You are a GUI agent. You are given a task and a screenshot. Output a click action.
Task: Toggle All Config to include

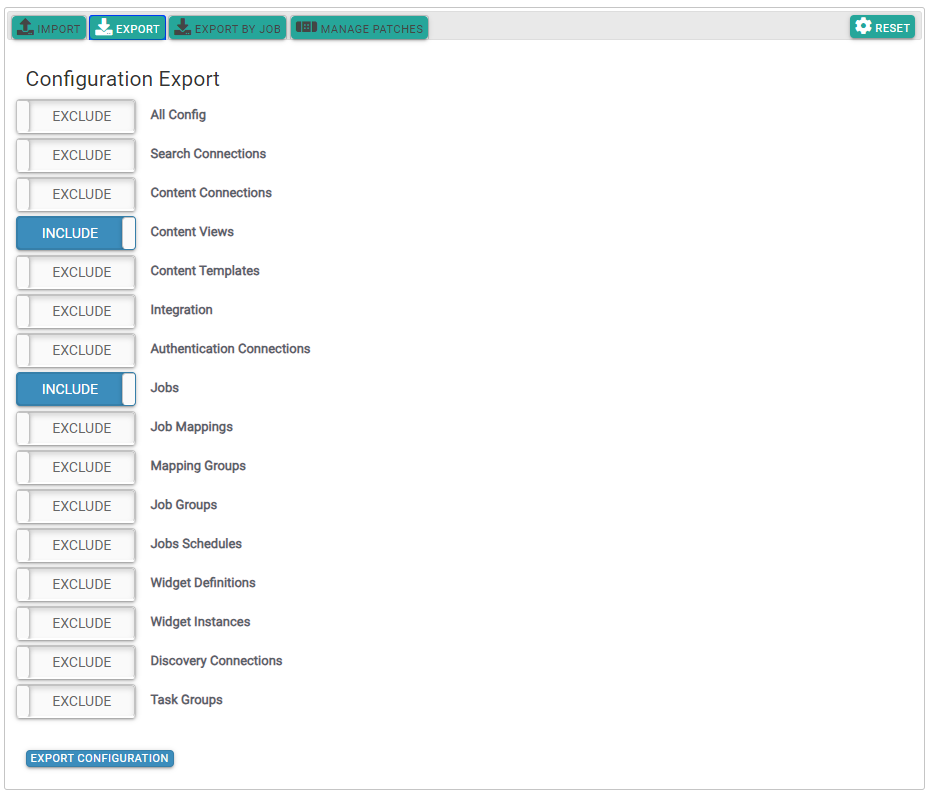click(x=76, y=116)
